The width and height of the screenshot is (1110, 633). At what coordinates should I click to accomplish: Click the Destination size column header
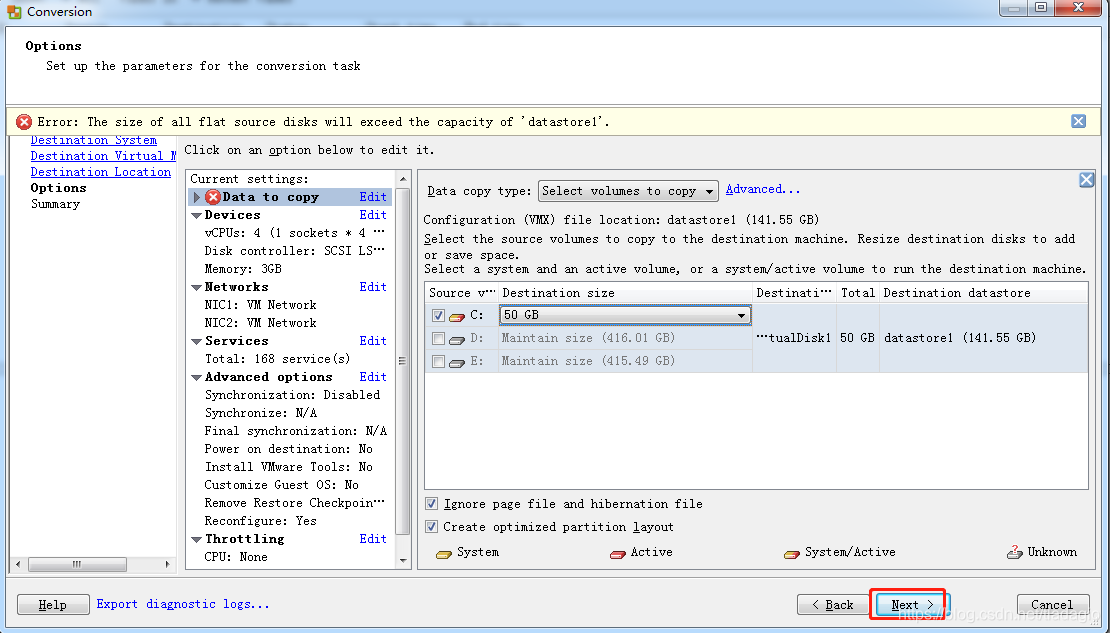625,293
